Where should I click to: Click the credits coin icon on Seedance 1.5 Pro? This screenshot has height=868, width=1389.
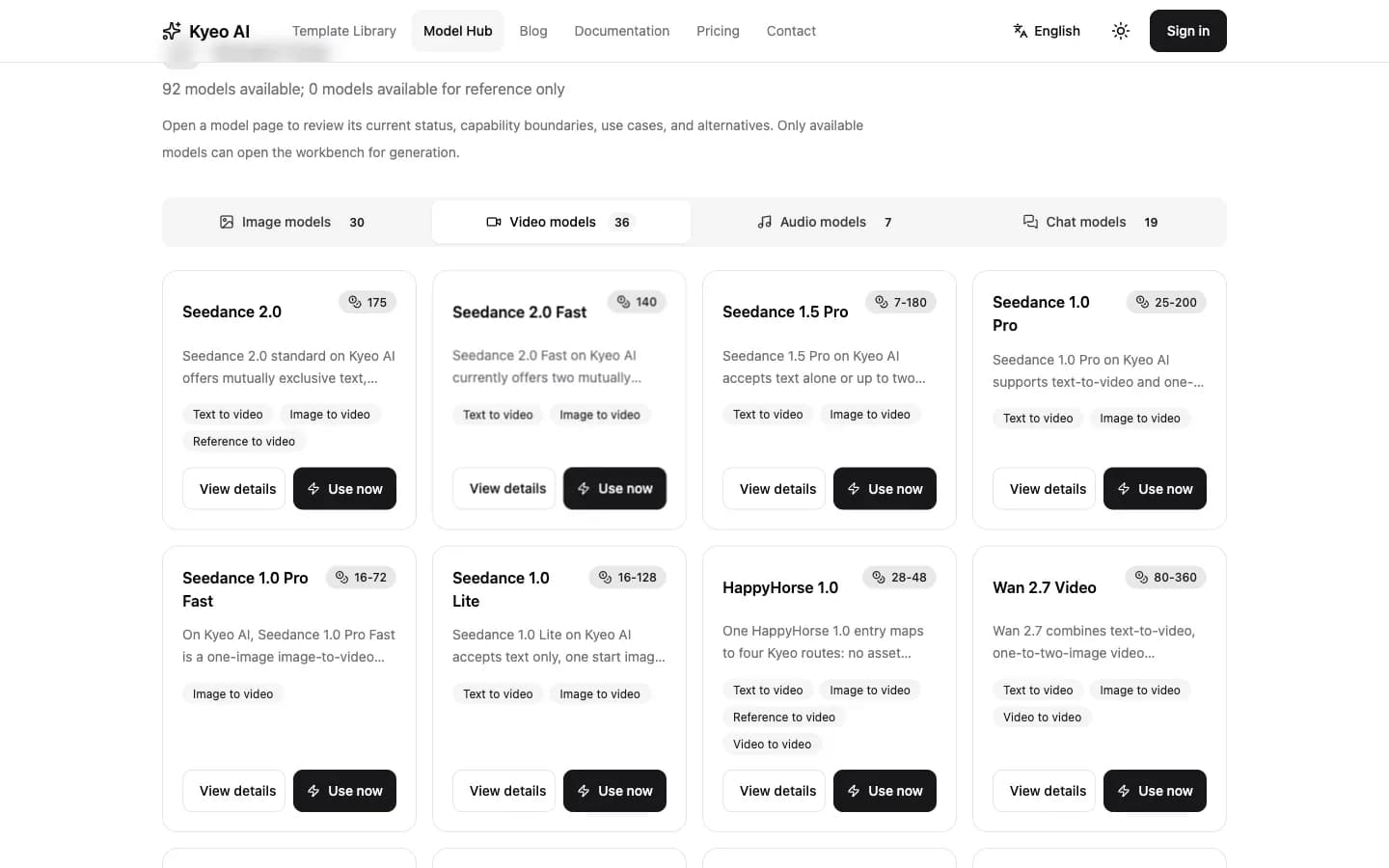[x=882, y=302]
